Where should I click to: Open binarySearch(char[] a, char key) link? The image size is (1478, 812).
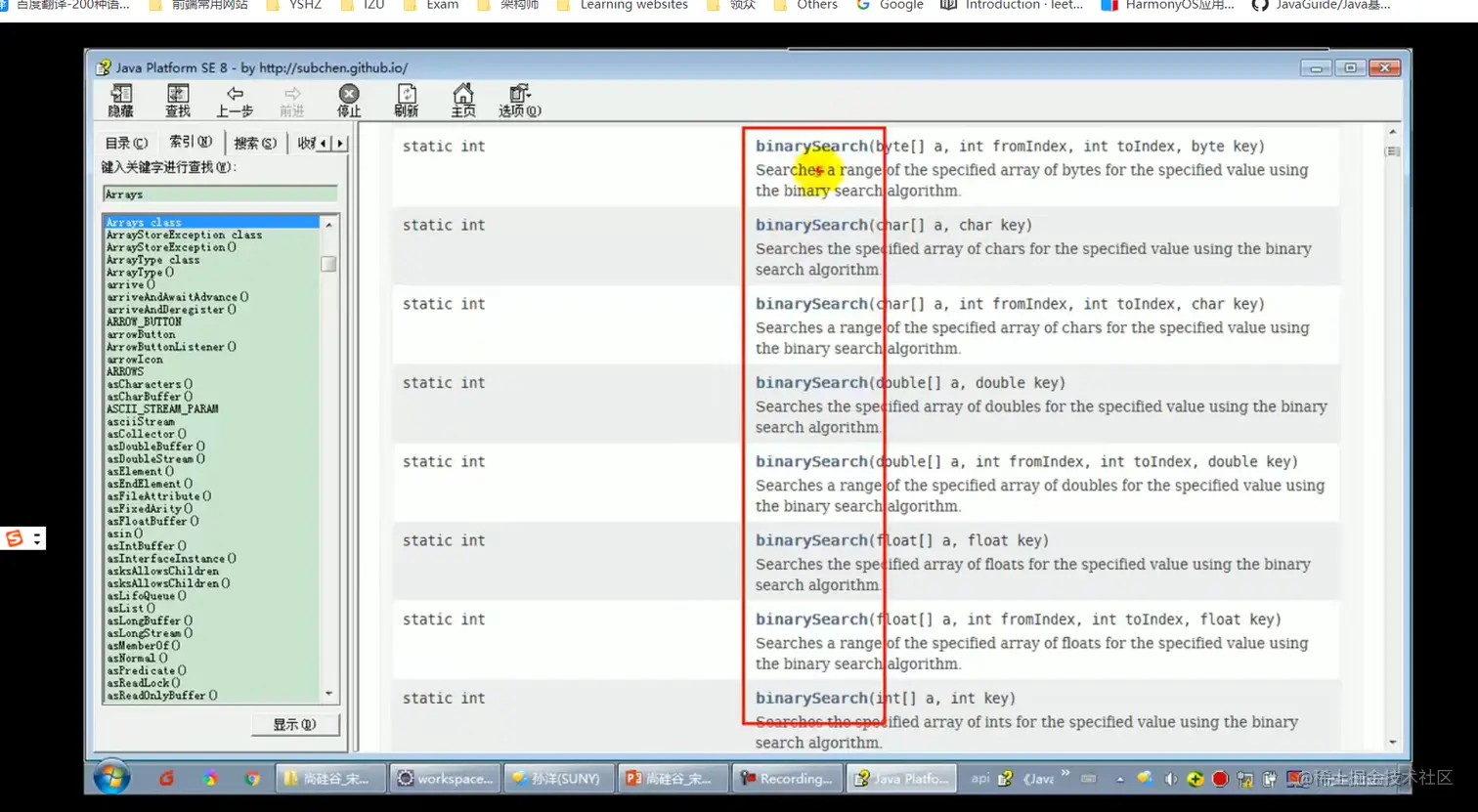coord(811,225)
